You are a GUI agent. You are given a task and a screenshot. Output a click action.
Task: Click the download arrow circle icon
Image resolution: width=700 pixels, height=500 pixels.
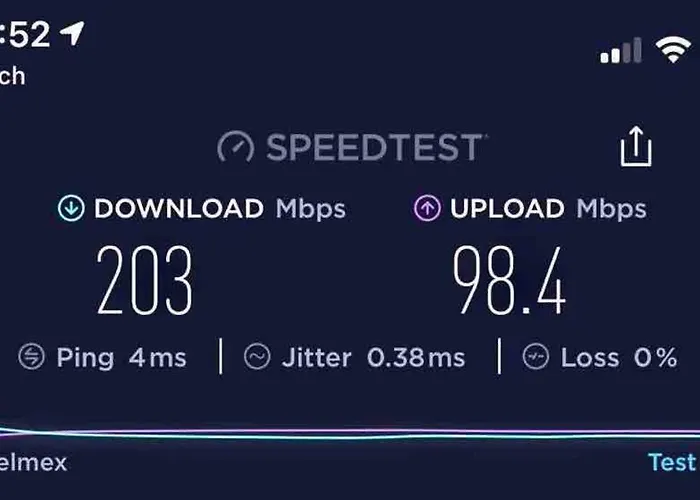[71, 208]
